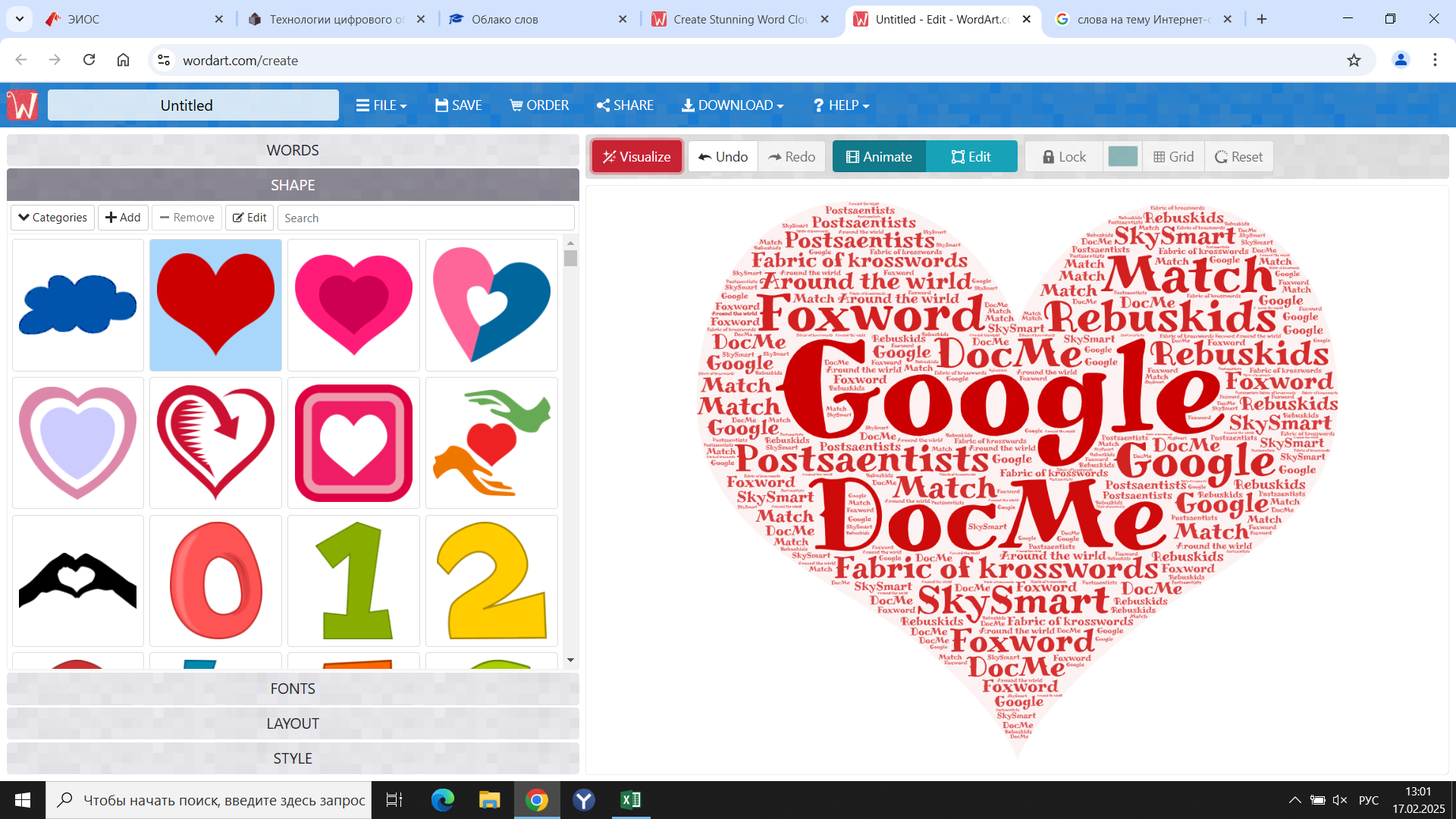Open the WORDS panel section
This screenshot has height=819, width=1456.
tap(293, 150)
